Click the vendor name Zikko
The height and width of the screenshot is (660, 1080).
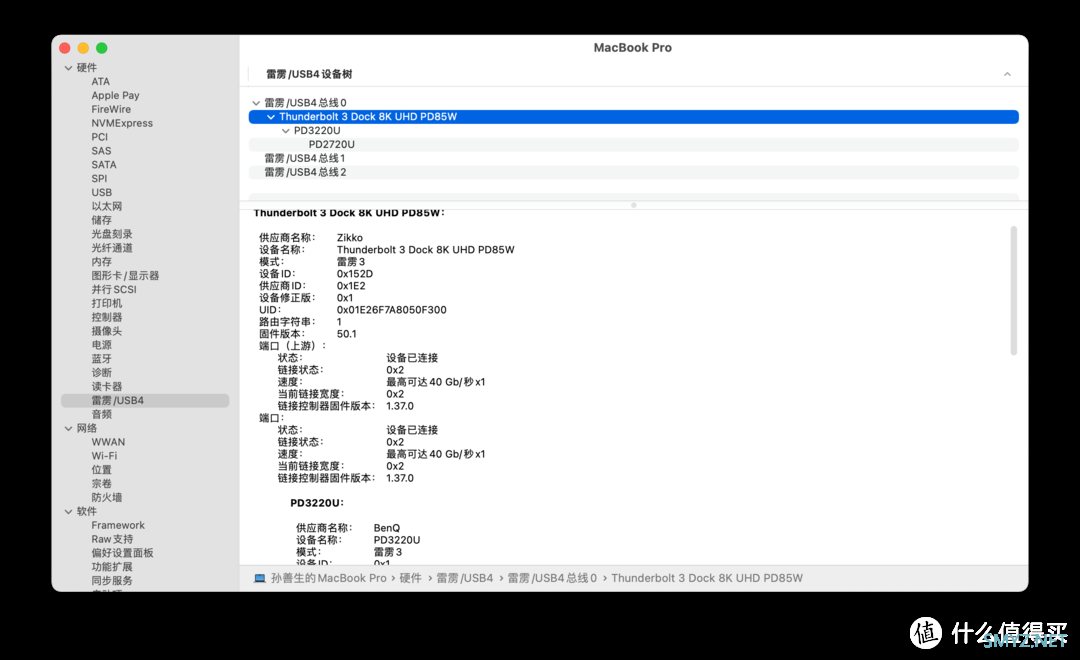pyautogui.click(x=349, y=238)
